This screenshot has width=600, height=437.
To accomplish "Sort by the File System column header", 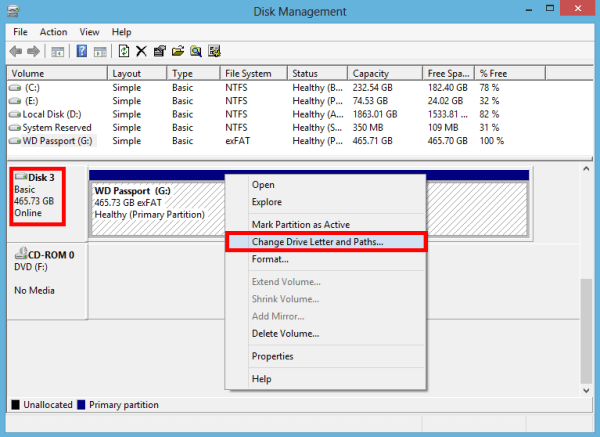I will click(254, 73).
